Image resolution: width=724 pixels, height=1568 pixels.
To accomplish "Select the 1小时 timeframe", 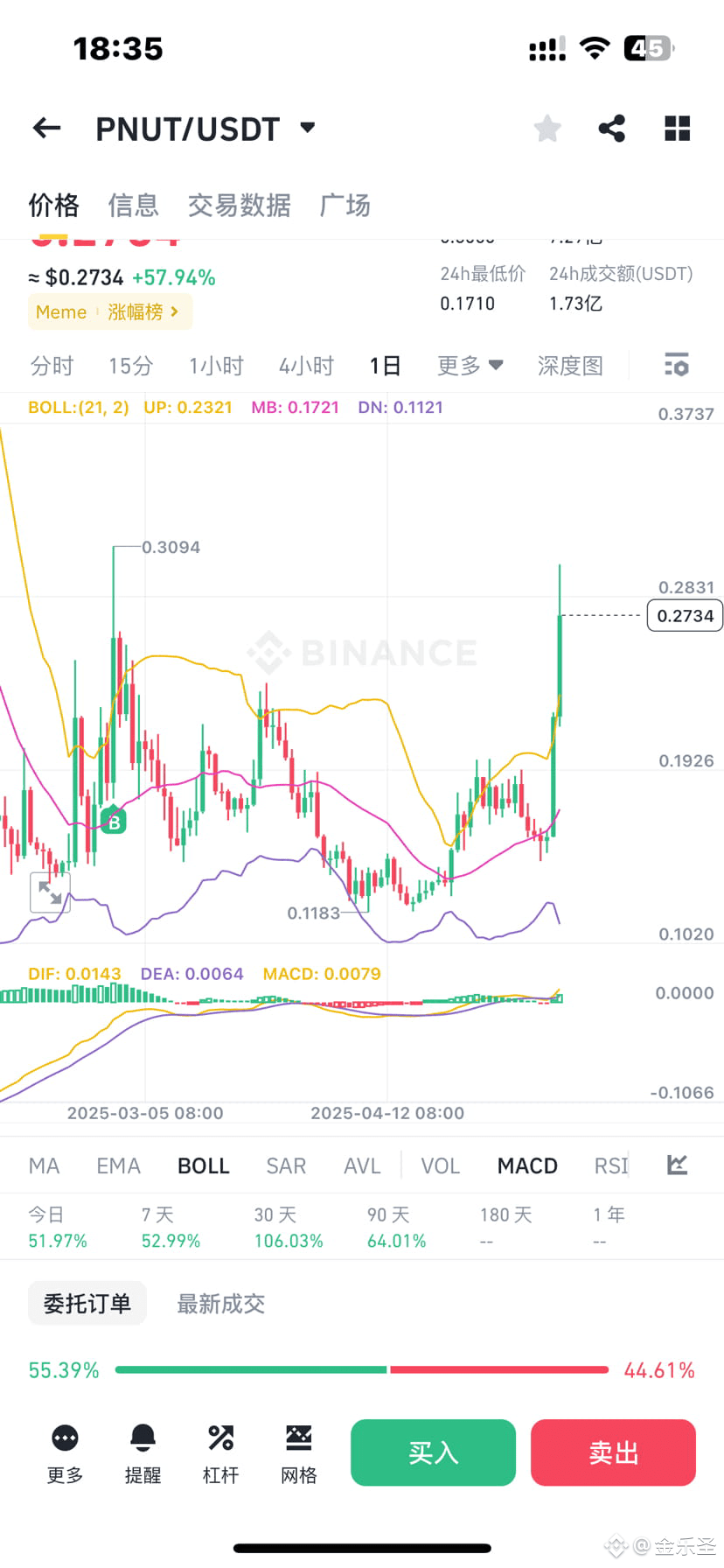I will (x=216, y=366).
